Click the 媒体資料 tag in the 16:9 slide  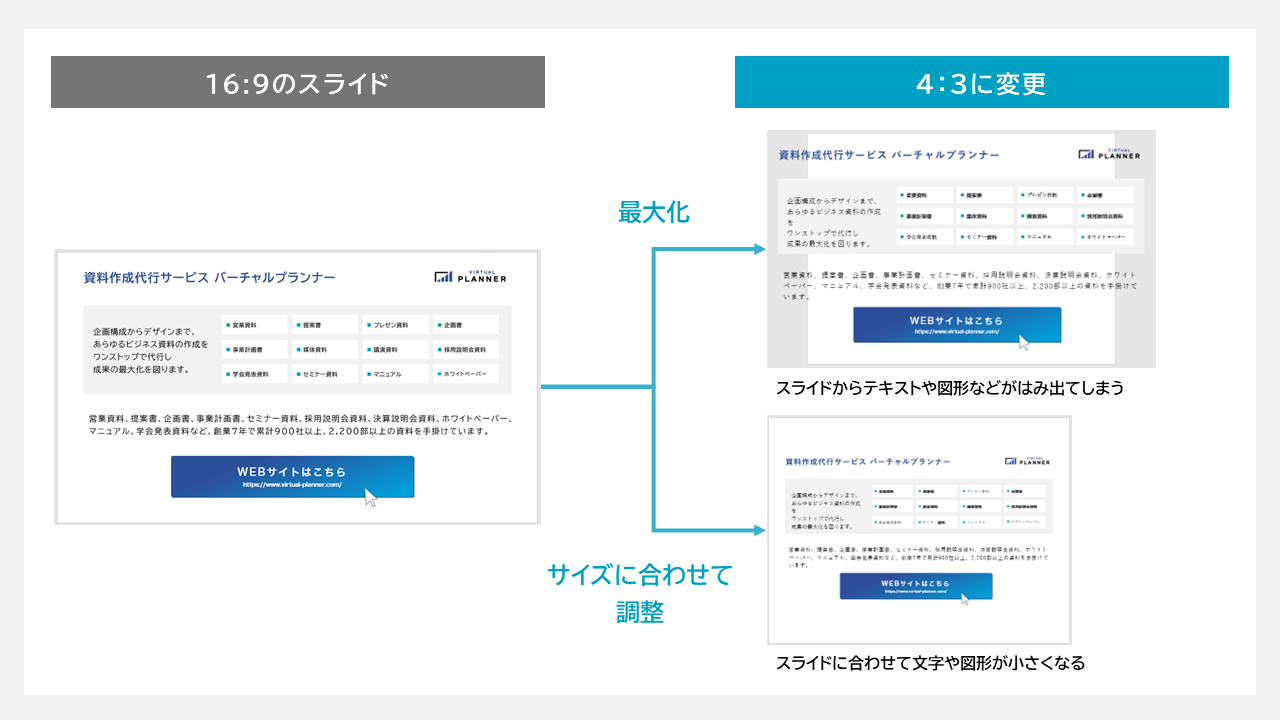coord(324,350)
